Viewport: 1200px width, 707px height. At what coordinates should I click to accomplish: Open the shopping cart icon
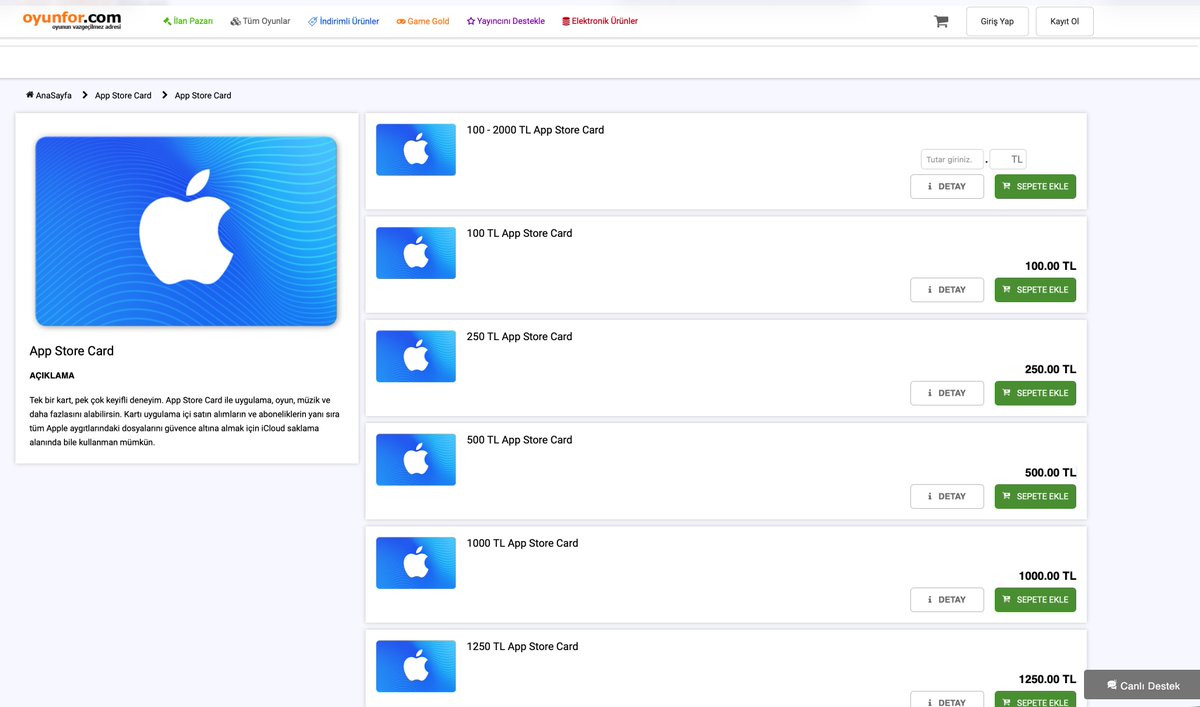[941, 21]
